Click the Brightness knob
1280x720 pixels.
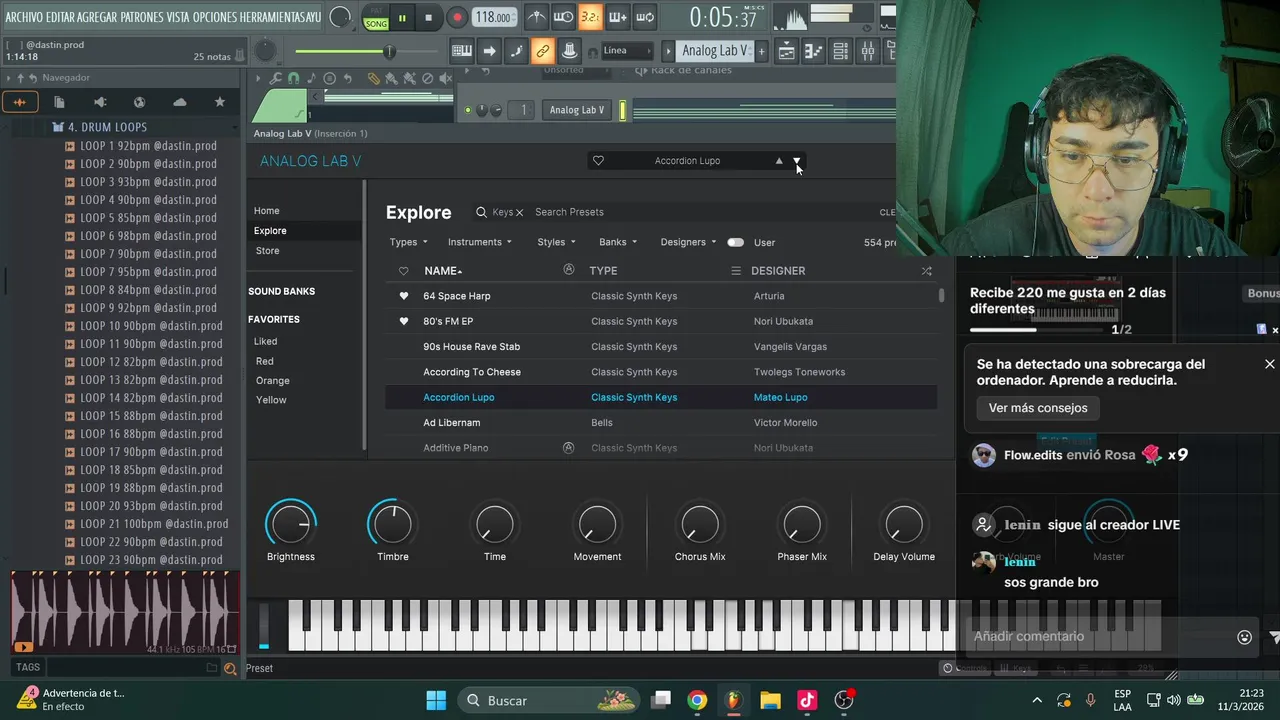[x=291, y=524]
